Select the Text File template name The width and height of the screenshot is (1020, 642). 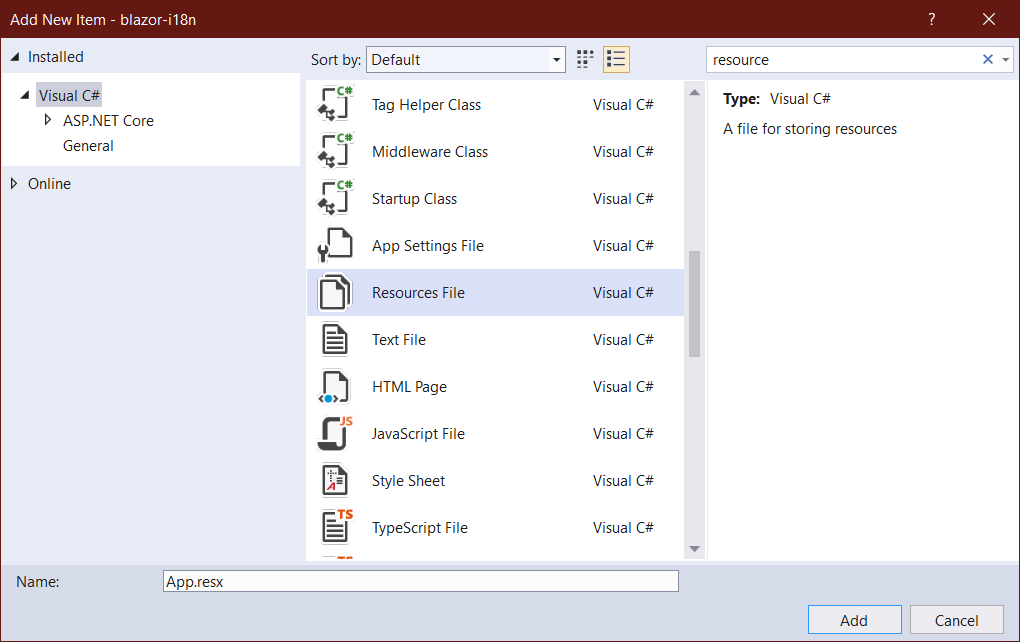click(399, 340)
